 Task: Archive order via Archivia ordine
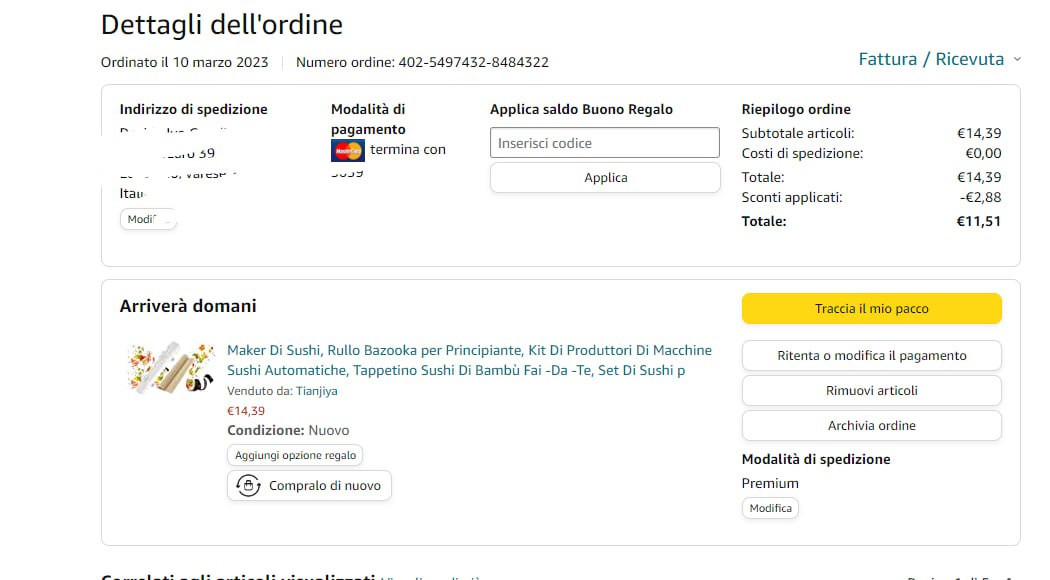(x=871, y=426)
